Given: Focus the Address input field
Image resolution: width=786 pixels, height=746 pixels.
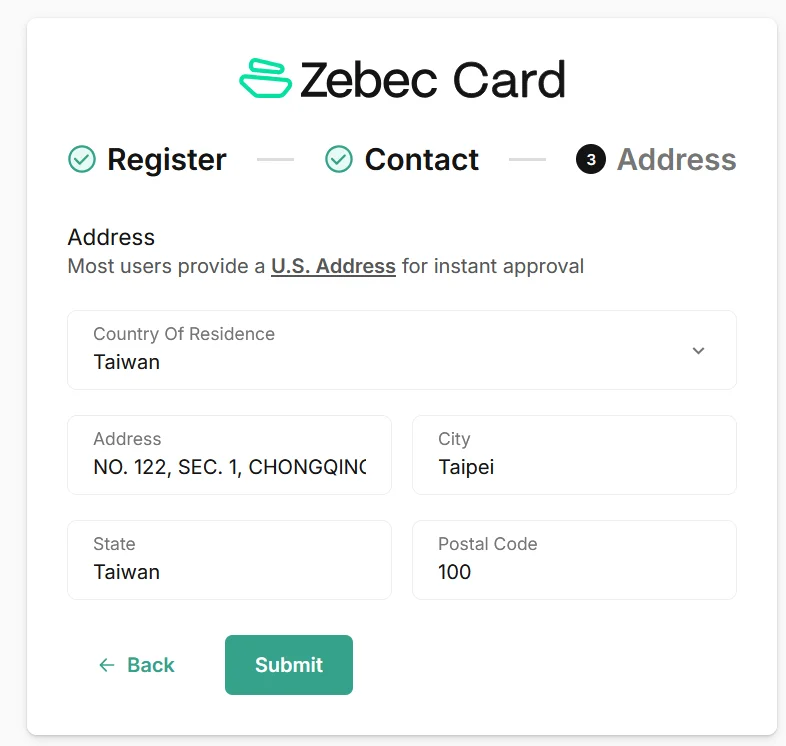Looking at the screenshot, I should (229, 466).
